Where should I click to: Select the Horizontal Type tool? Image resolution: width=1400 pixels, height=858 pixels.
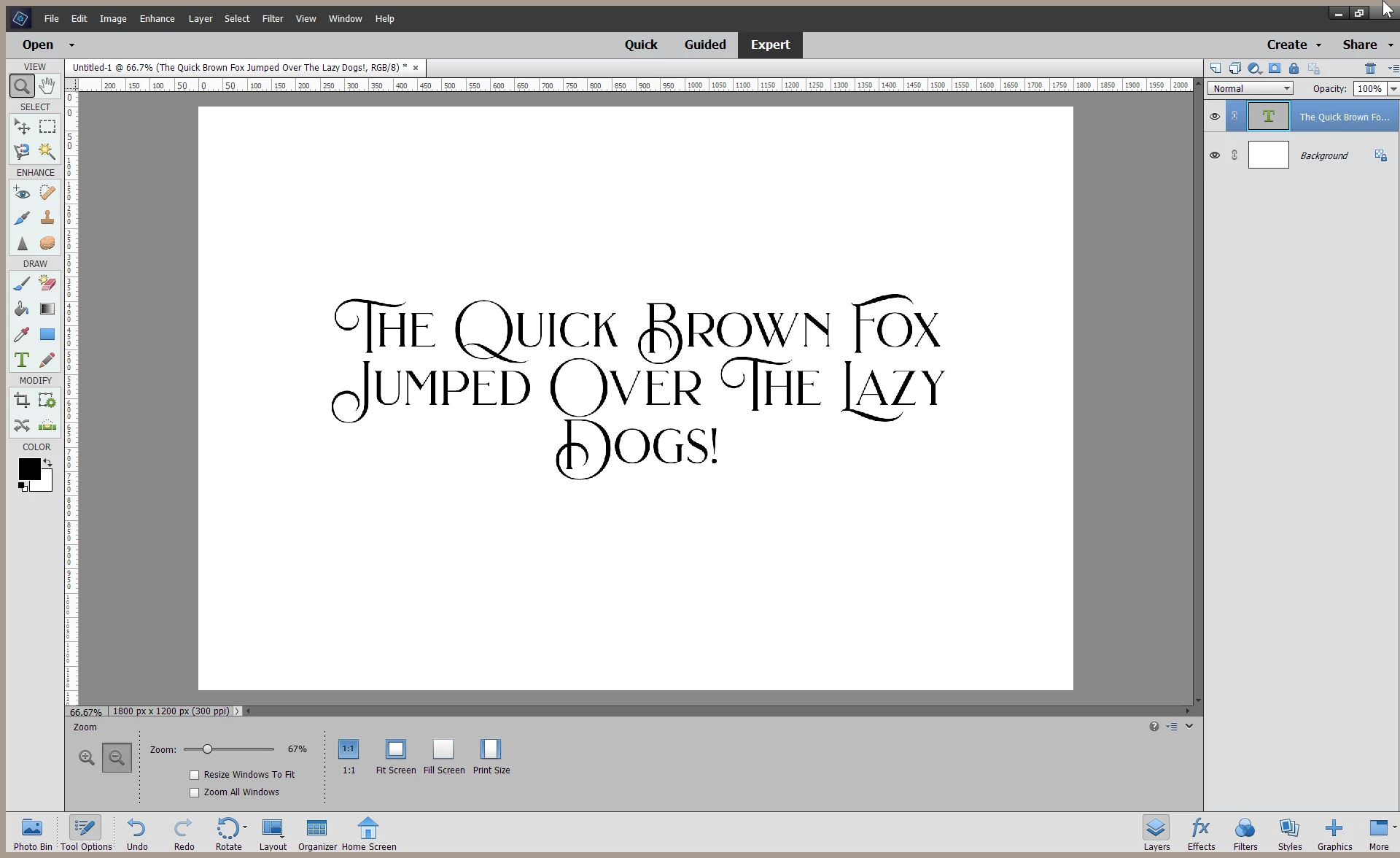[22, 360]
